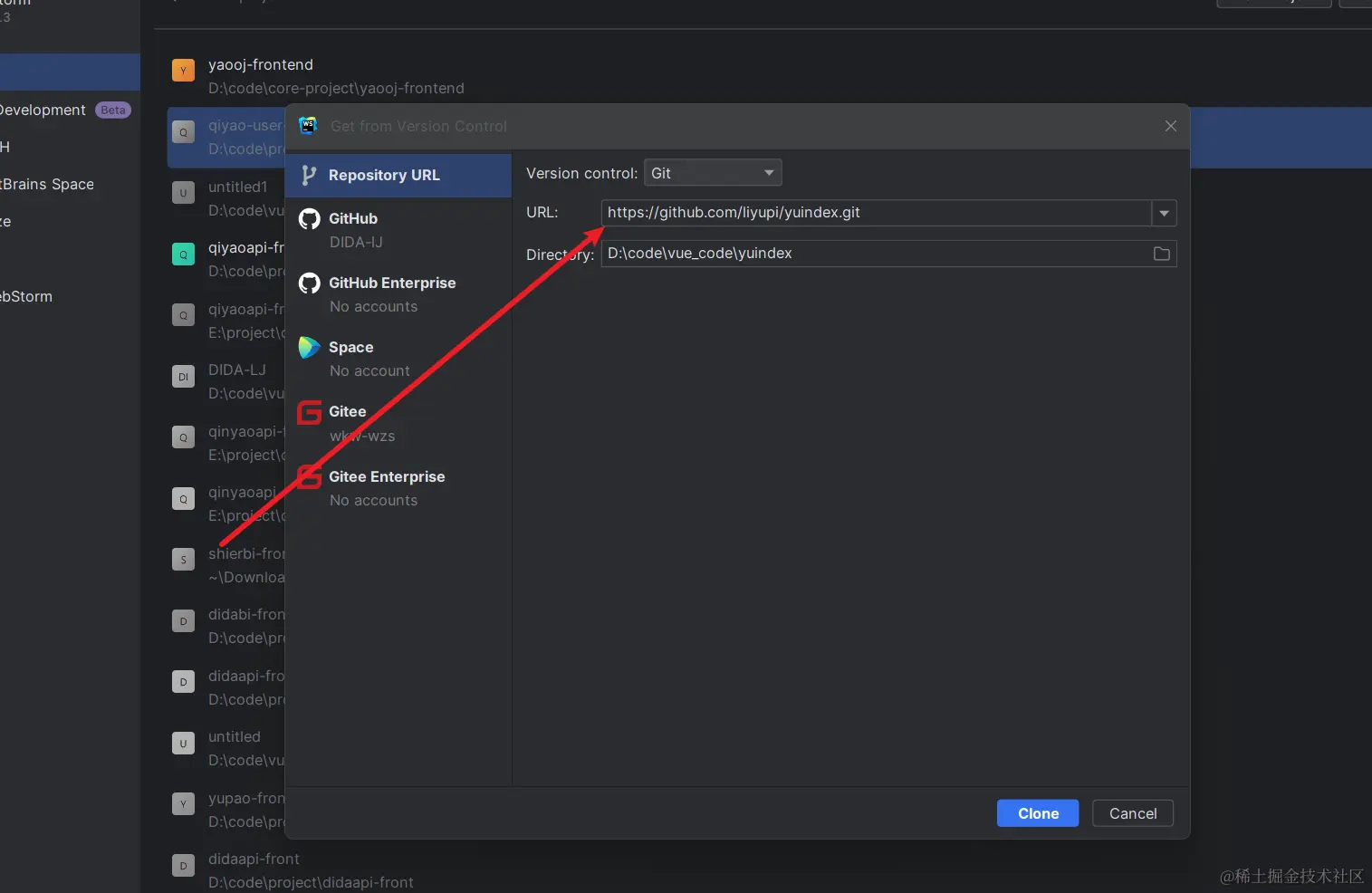Viewport: 1372px width, 893px height.
Task: Click the Repository URL branch icon
Action: [309, 175]
